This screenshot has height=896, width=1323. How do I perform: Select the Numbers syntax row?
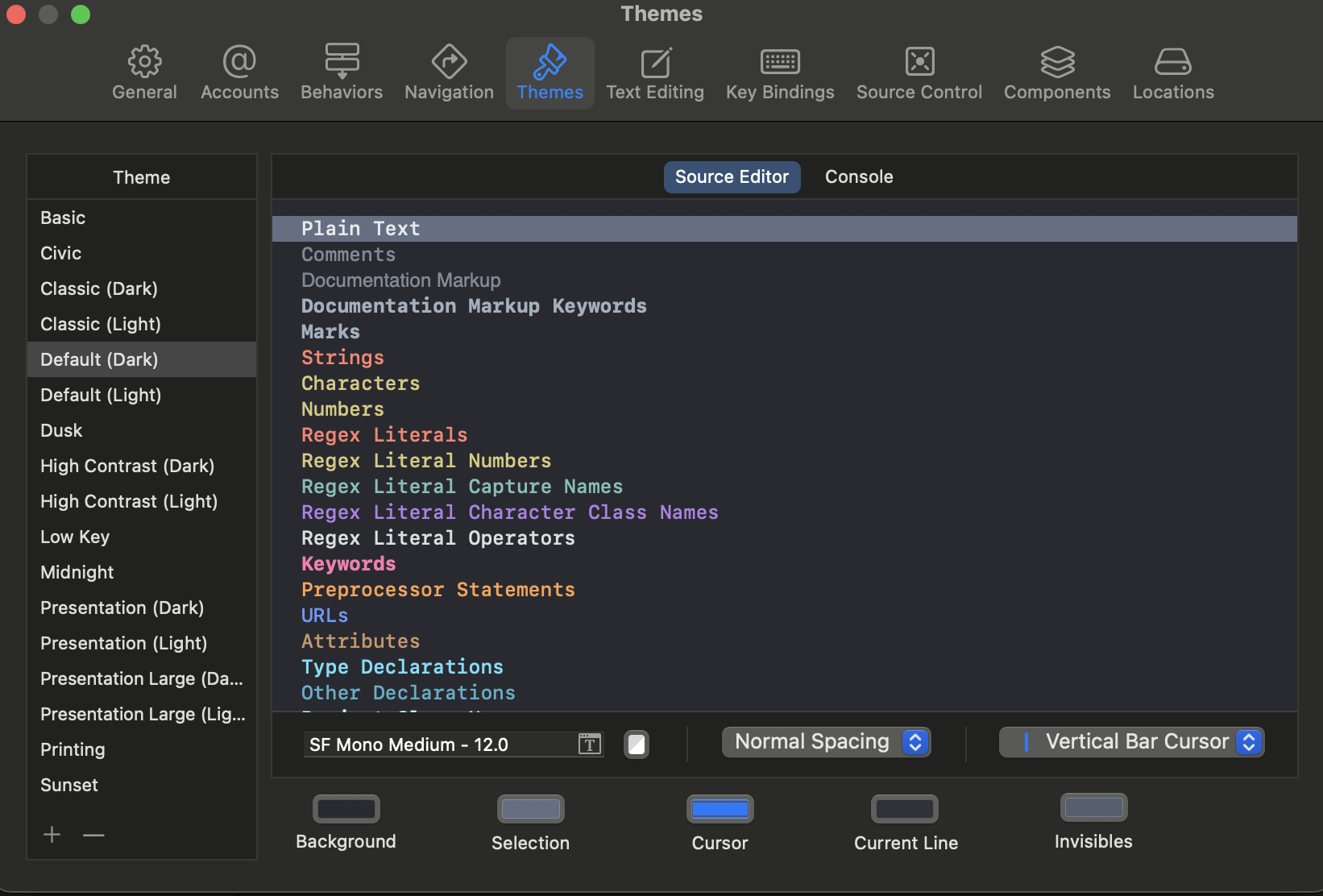pos(785,409)
